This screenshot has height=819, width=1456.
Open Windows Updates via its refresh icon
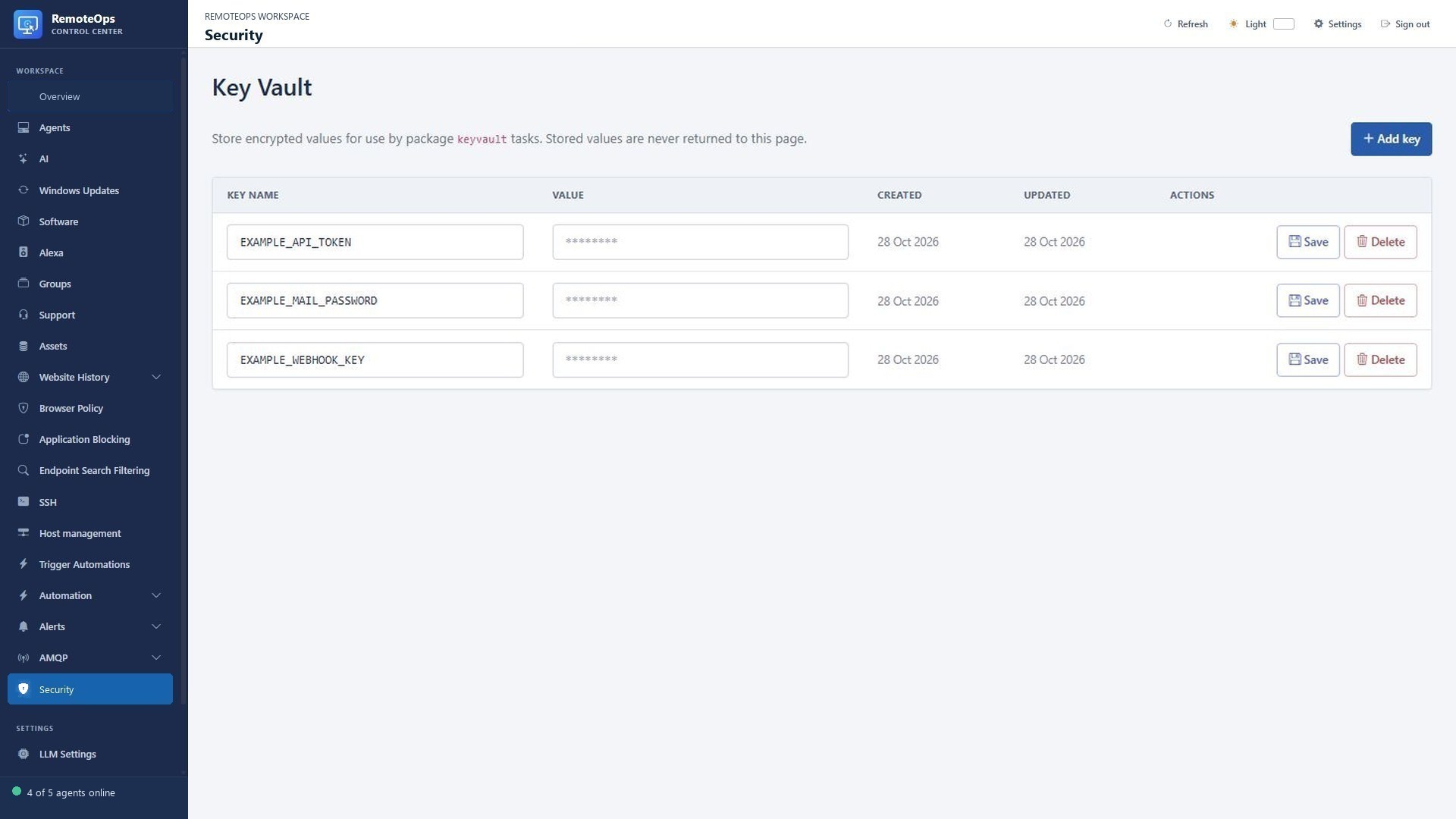click(24, 190)
